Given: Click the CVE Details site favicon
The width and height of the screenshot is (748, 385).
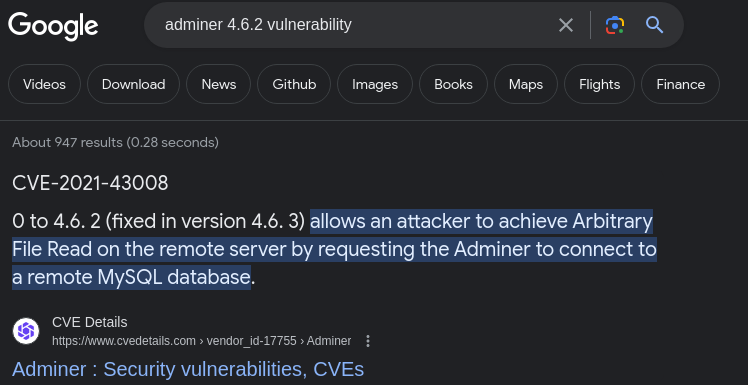Looking at the screenshot, I should coord(26,331).
